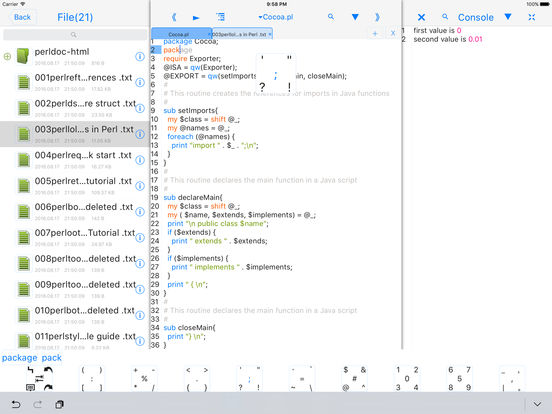This screenshot has height=414, width=552.
Task: Show info for 010perlbot deleted file
Action: [x=140, y=315]
